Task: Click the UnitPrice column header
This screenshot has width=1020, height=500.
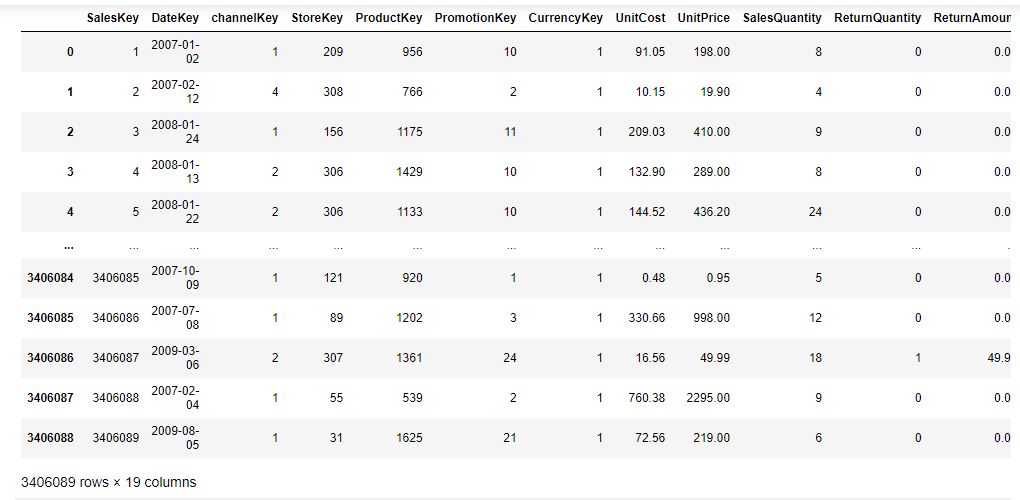Action: point(703,18)
